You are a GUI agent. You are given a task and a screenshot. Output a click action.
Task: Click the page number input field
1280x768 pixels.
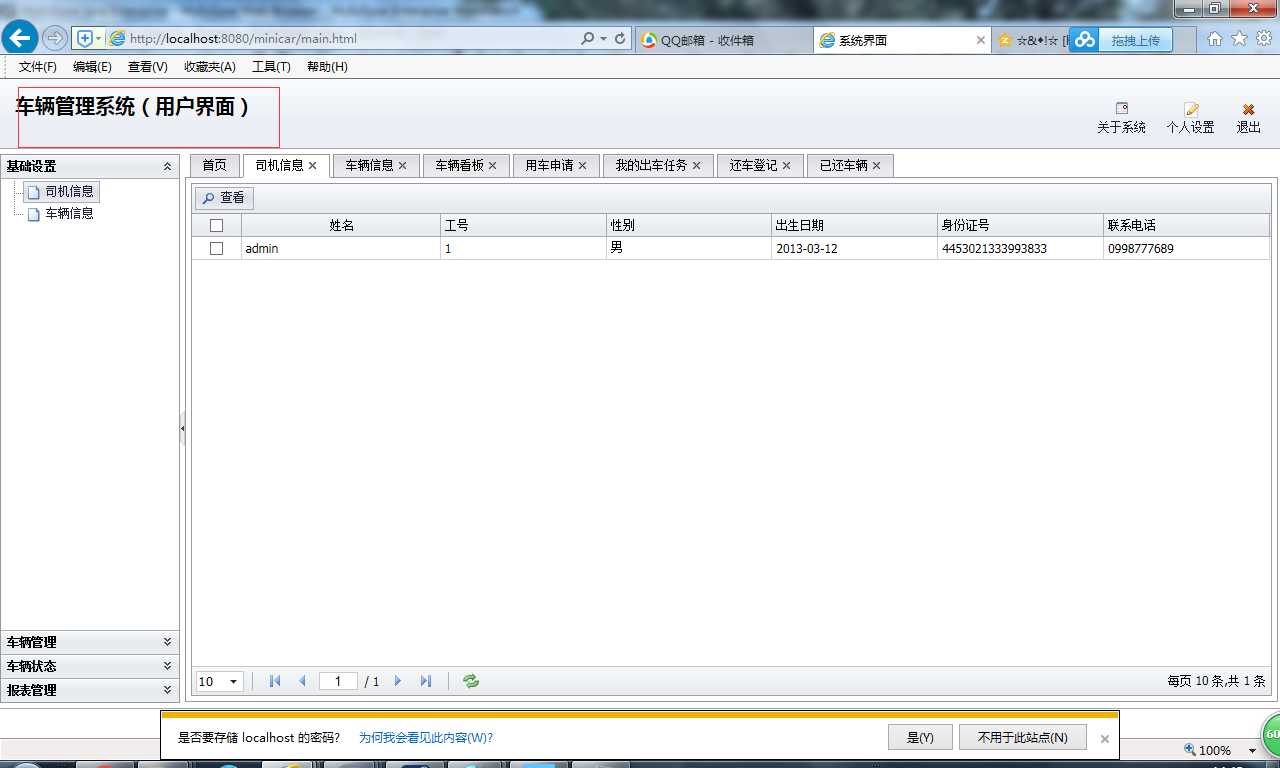point(338,680)
